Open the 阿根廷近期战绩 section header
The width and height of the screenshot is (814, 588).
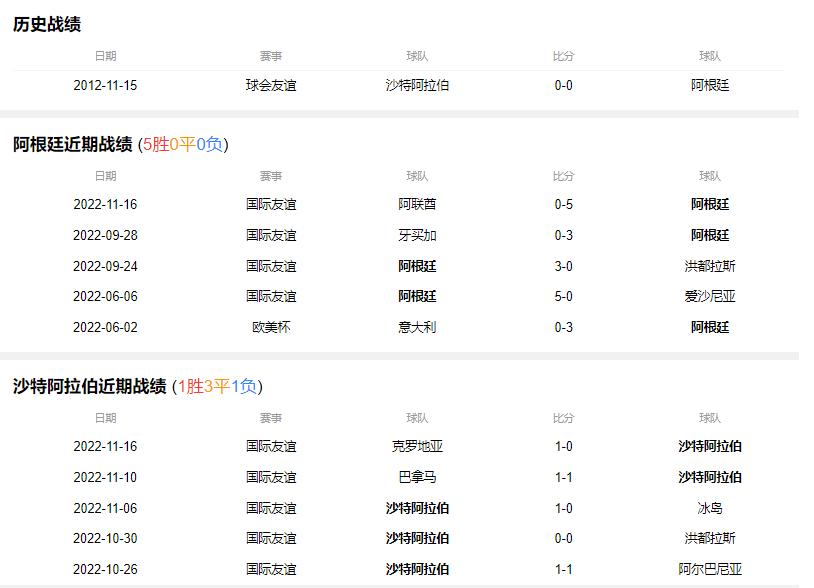73,143
